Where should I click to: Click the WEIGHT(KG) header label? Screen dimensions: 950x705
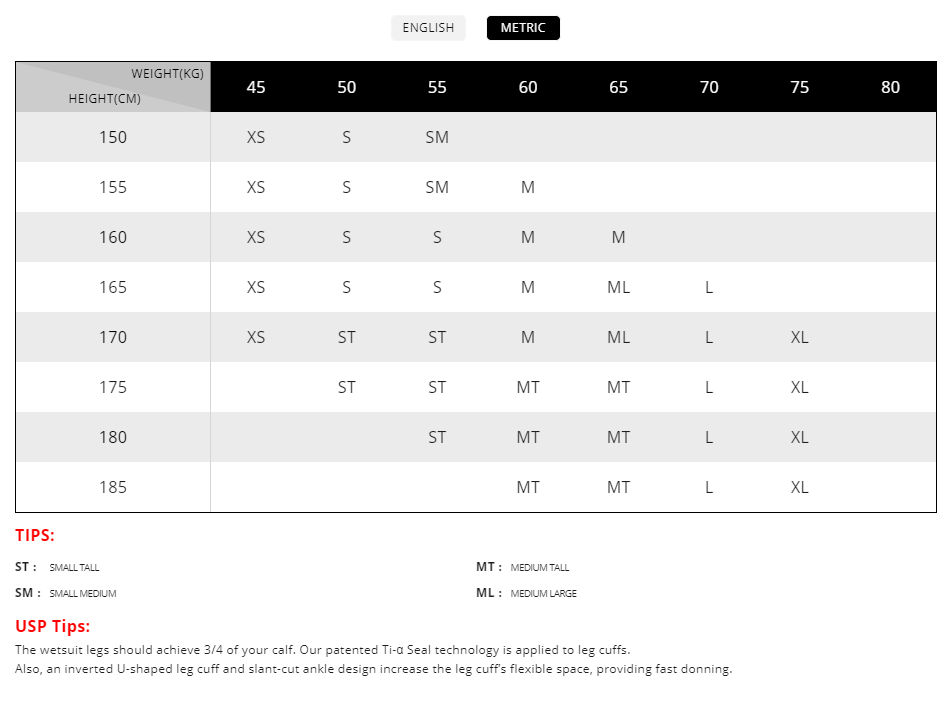coord(167,74)
